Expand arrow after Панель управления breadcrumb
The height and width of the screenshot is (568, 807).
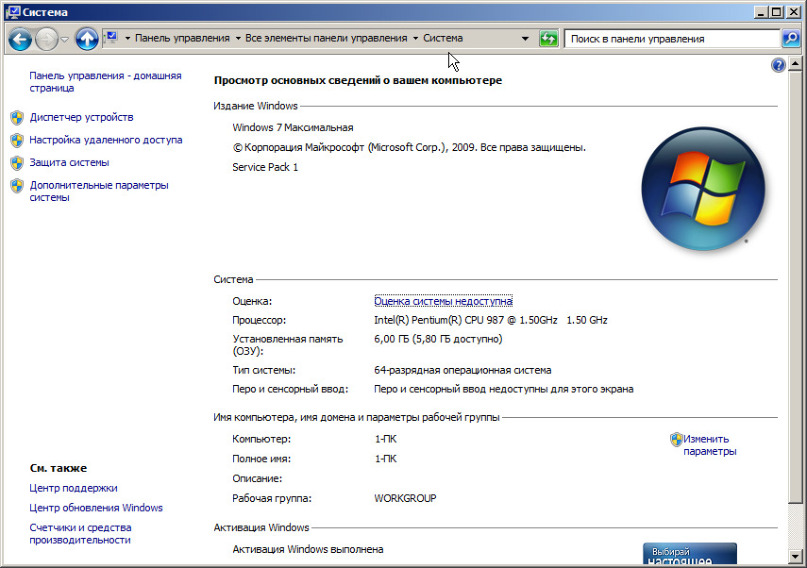238,39
